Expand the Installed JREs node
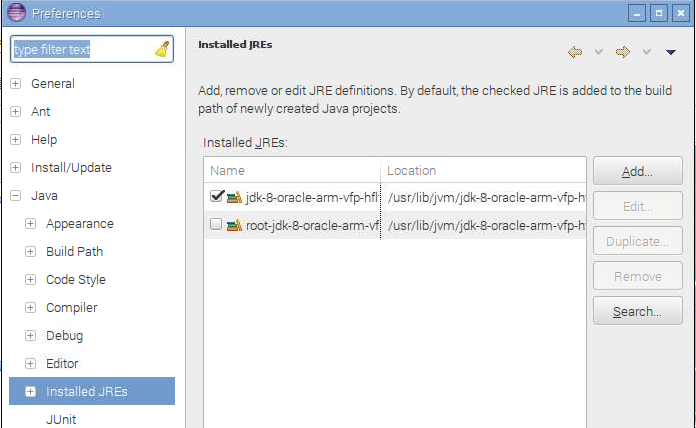 (30, 391)
